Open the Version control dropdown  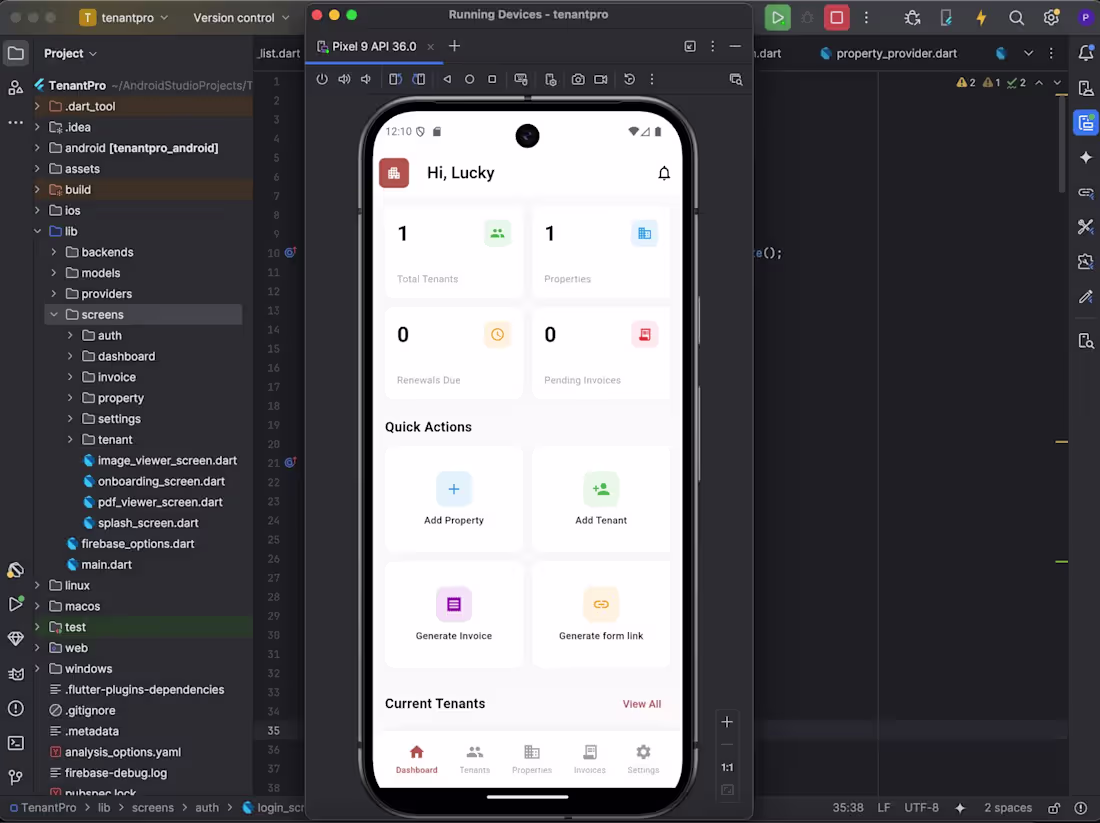click(241, 18)
